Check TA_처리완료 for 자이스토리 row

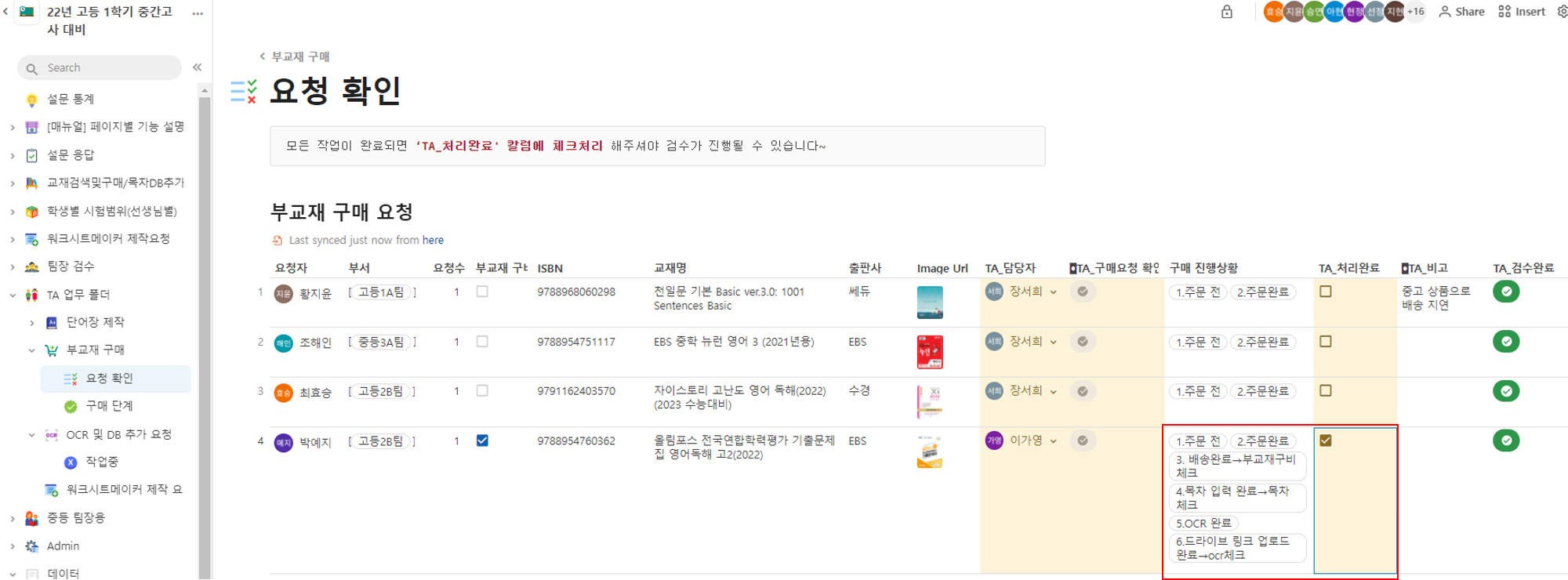tap(1326, 390)
